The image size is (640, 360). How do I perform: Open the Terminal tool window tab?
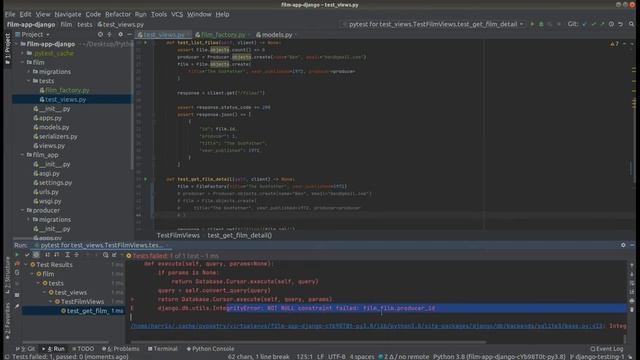162,349
